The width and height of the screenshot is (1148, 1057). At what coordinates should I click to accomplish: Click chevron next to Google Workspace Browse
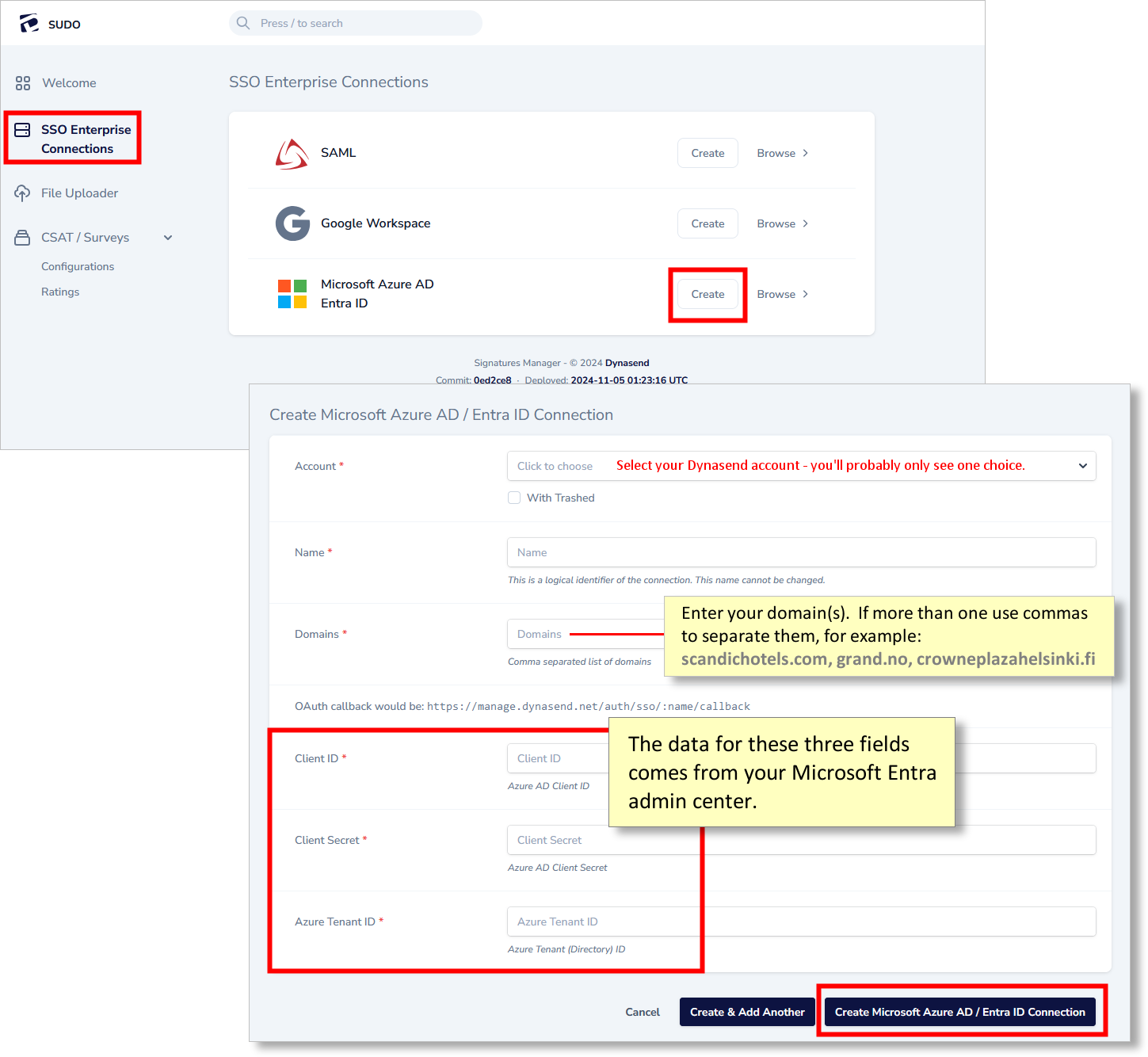click(x=806, y=223)
